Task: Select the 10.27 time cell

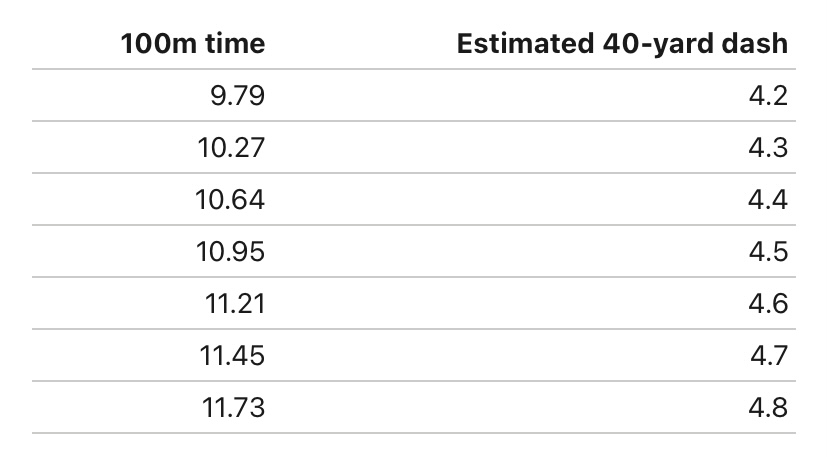Action: click(x=231, y=148)
